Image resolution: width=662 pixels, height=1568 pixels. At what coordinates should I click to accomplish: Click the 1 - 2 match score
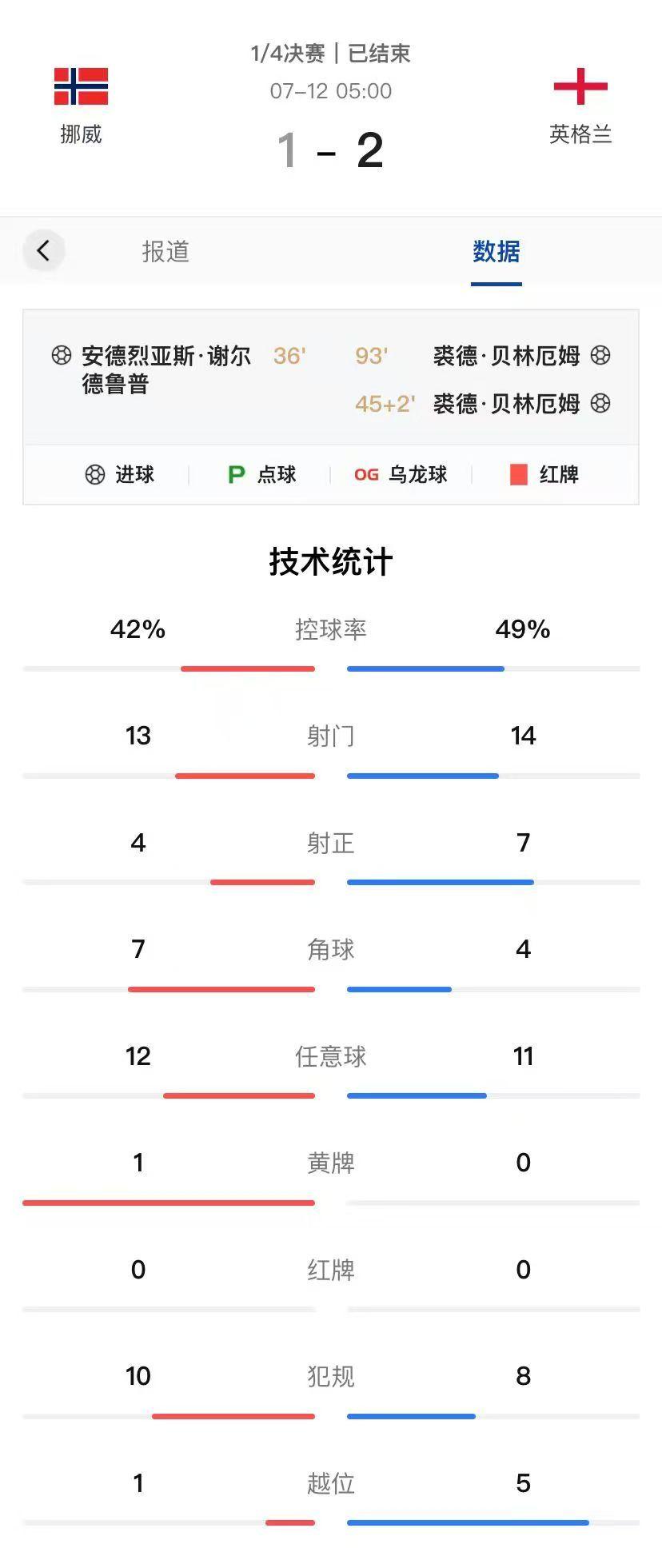[x=330, y=150]
